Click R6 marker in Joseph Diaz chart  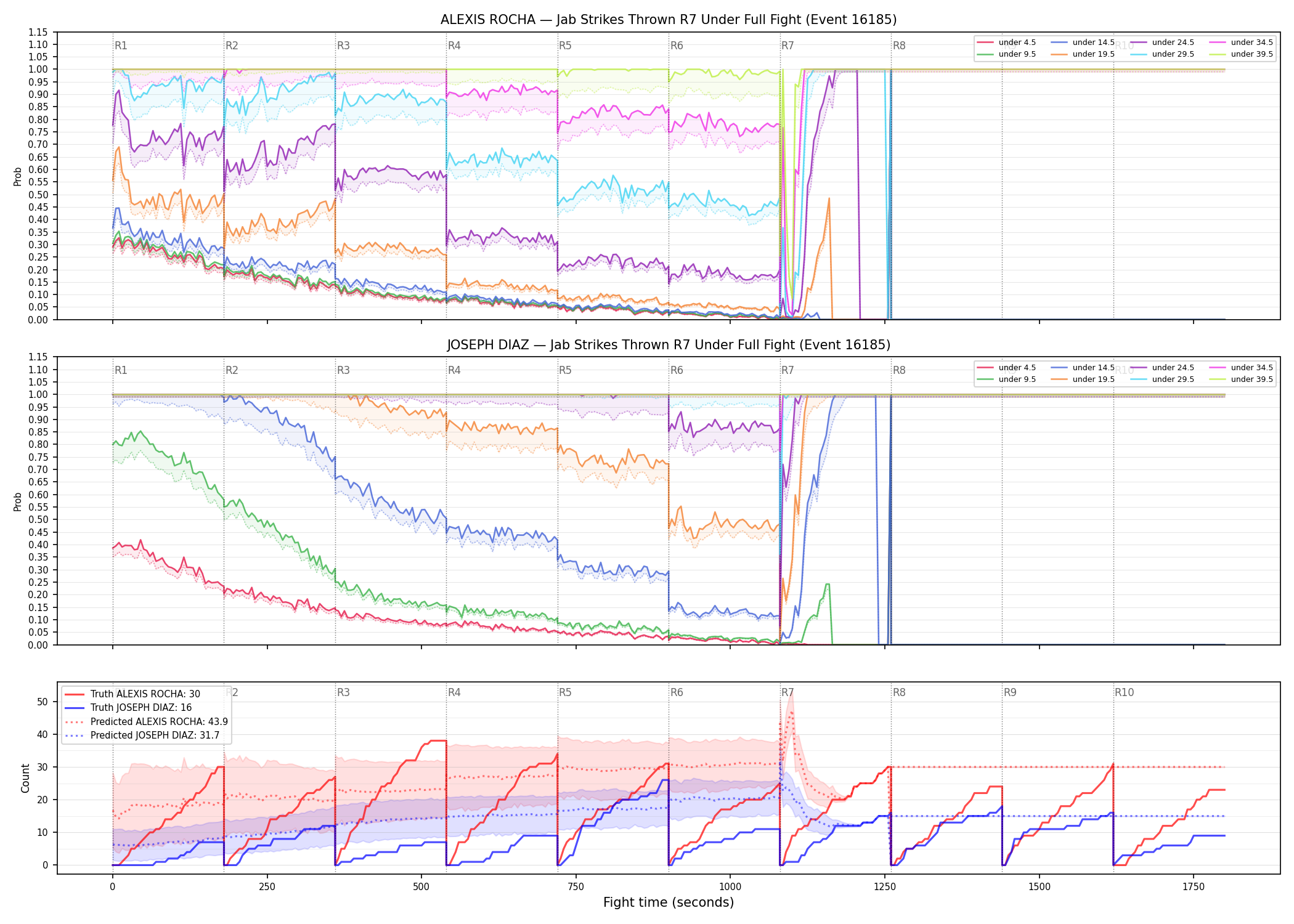click(677, 370)
